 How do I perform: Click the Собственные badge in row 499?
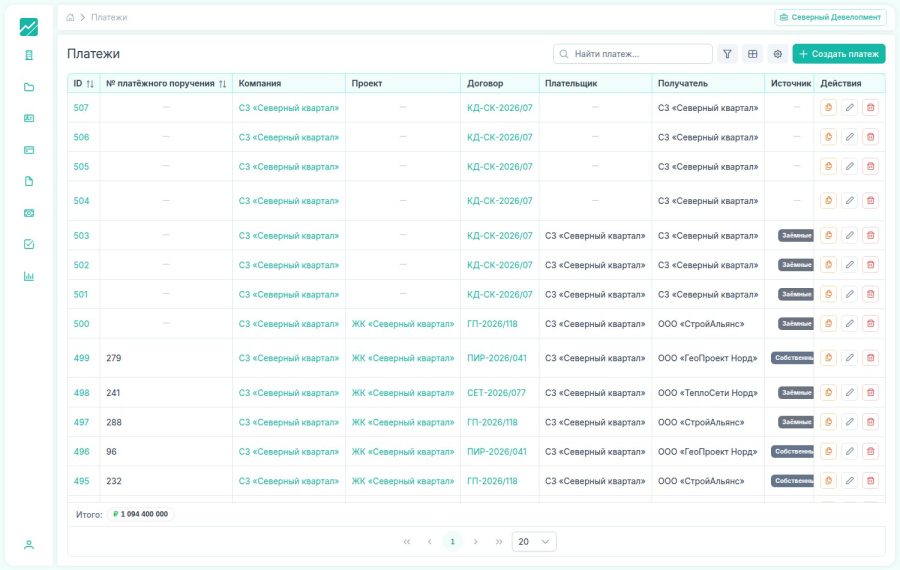(x=793, y=358)
